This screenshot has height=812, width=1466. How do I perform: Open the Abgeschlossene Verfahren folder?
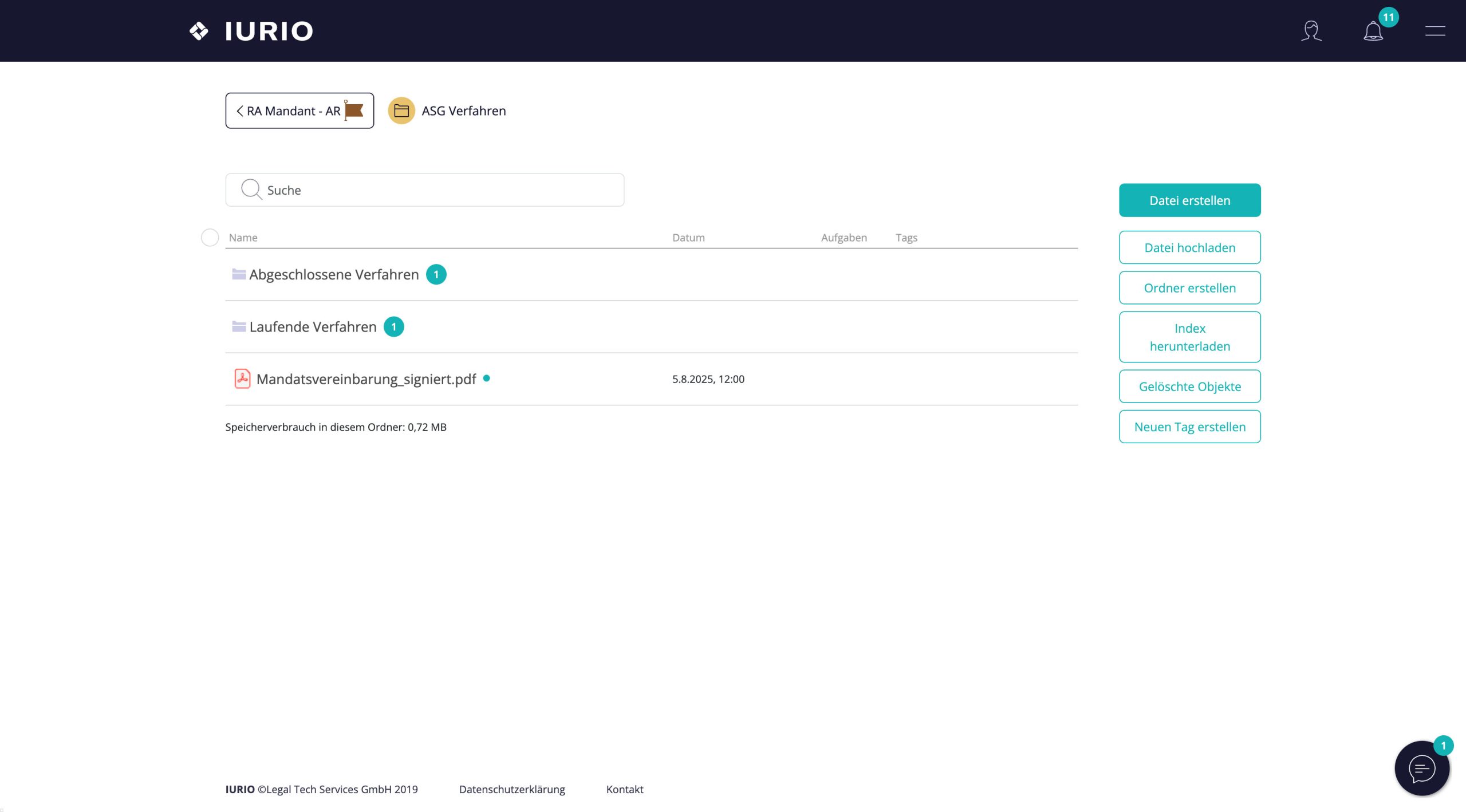(x=334, y=275)
